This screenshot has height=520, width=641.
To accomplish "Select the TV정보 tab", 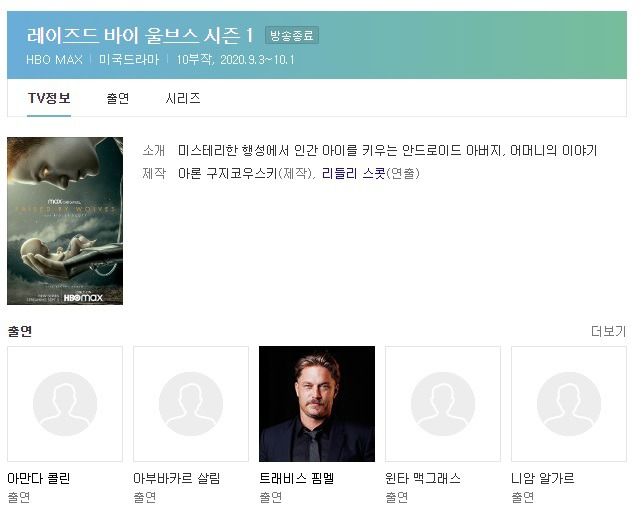I will (49, 98).
